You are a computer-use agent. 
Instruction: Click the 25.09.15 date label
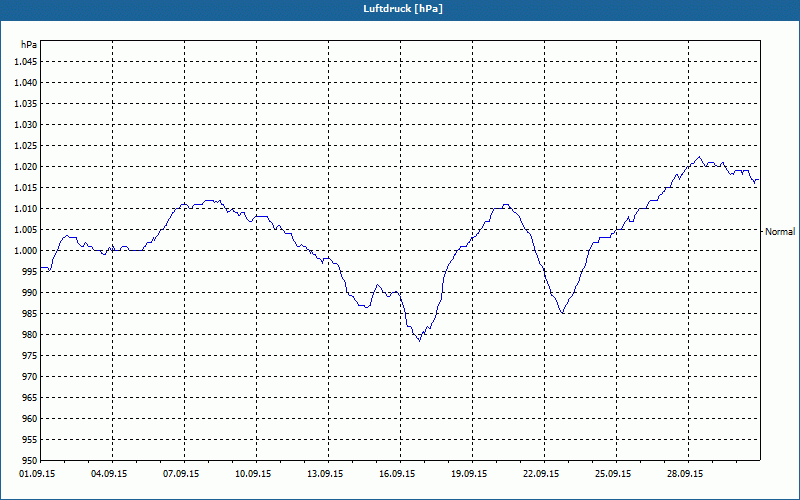tap(613, 474)
